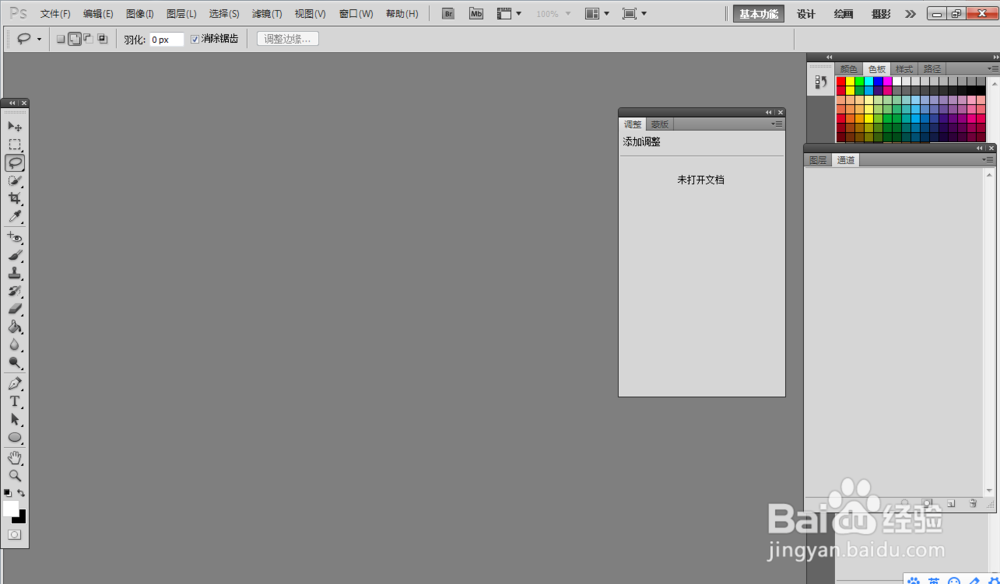1000x584 pixels.
Task: Select the Clone Stamp tool
Action: [15, 274]
